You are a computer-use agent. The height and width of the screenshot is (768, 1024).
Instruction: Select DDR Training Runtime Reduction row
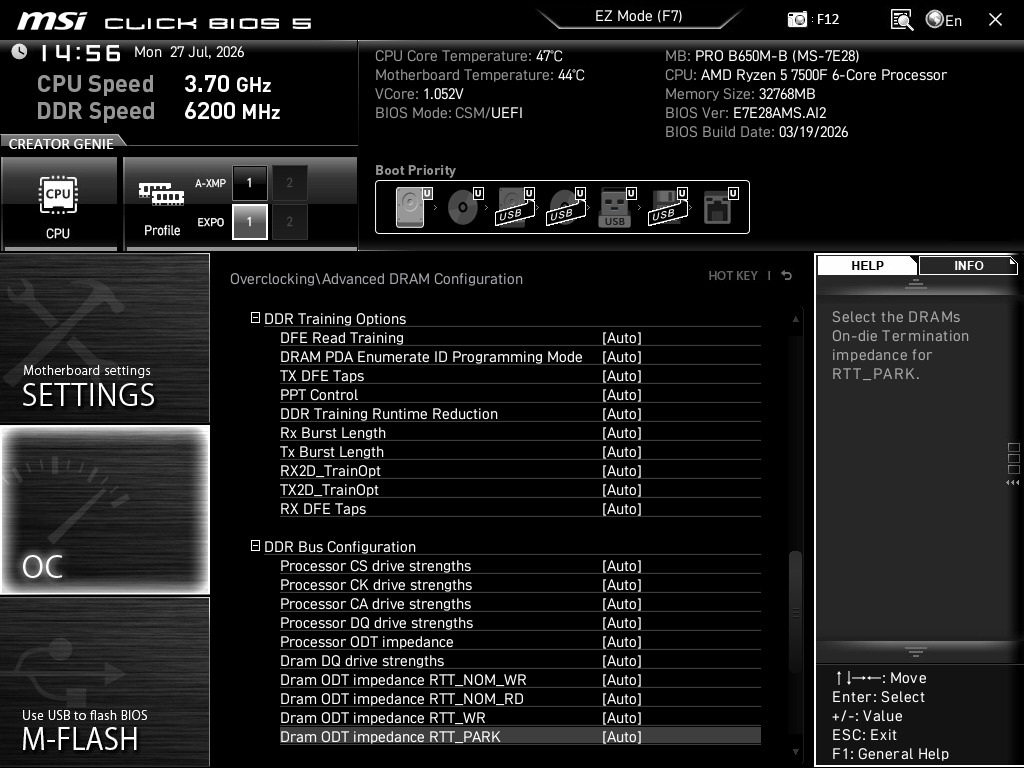[x=520, y=413]
